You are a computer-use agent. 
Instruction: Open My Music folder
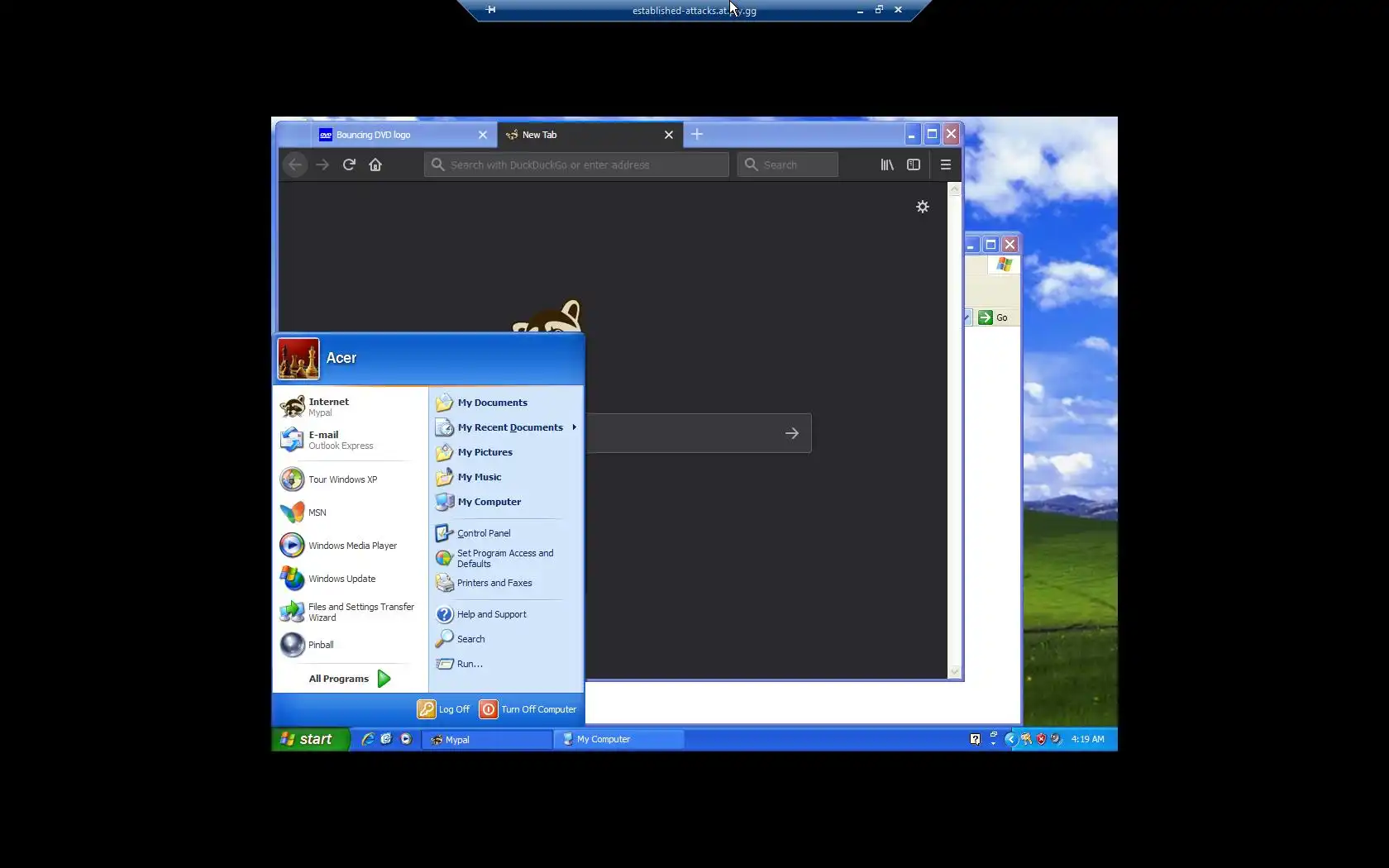506,477
